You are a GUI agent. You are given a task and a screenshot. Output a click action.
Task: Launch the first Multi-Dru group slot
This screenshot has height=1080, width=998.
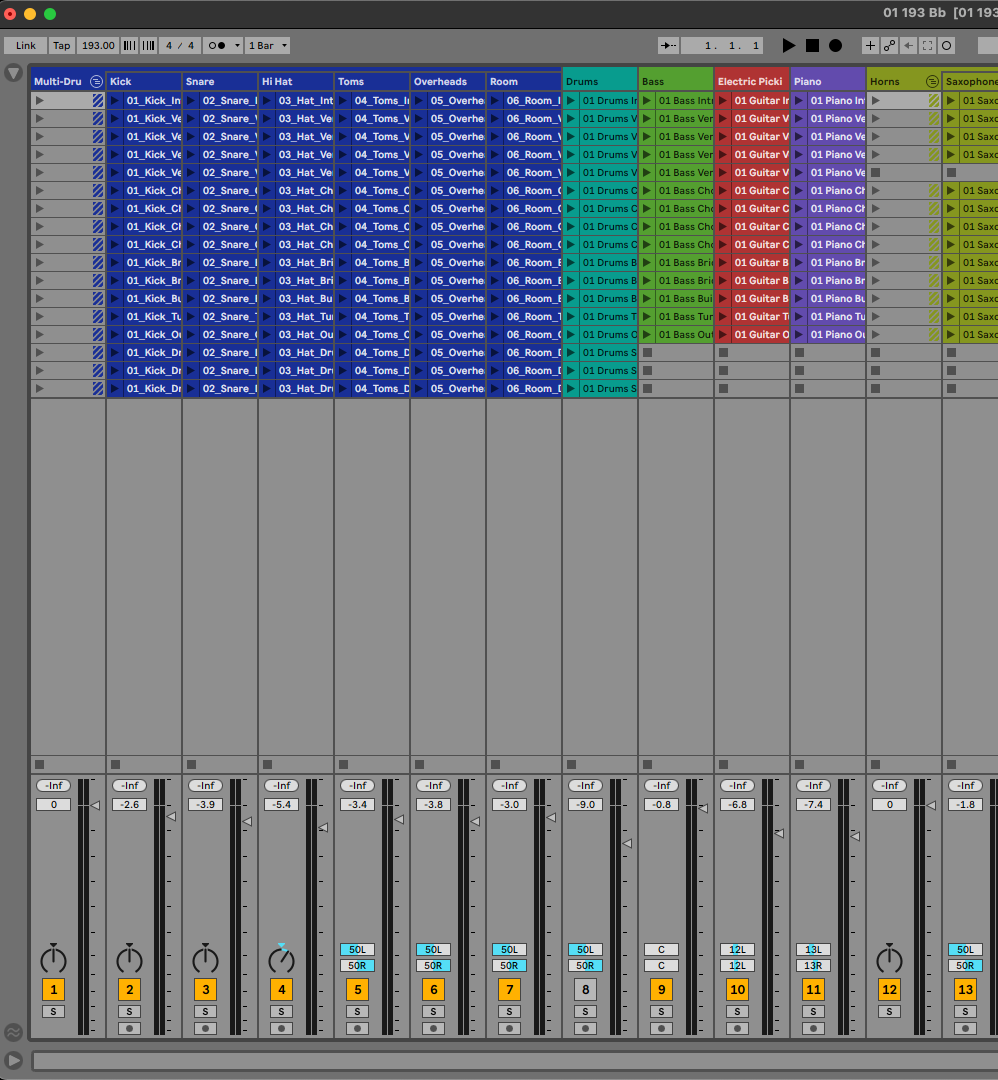pos(40,101)
